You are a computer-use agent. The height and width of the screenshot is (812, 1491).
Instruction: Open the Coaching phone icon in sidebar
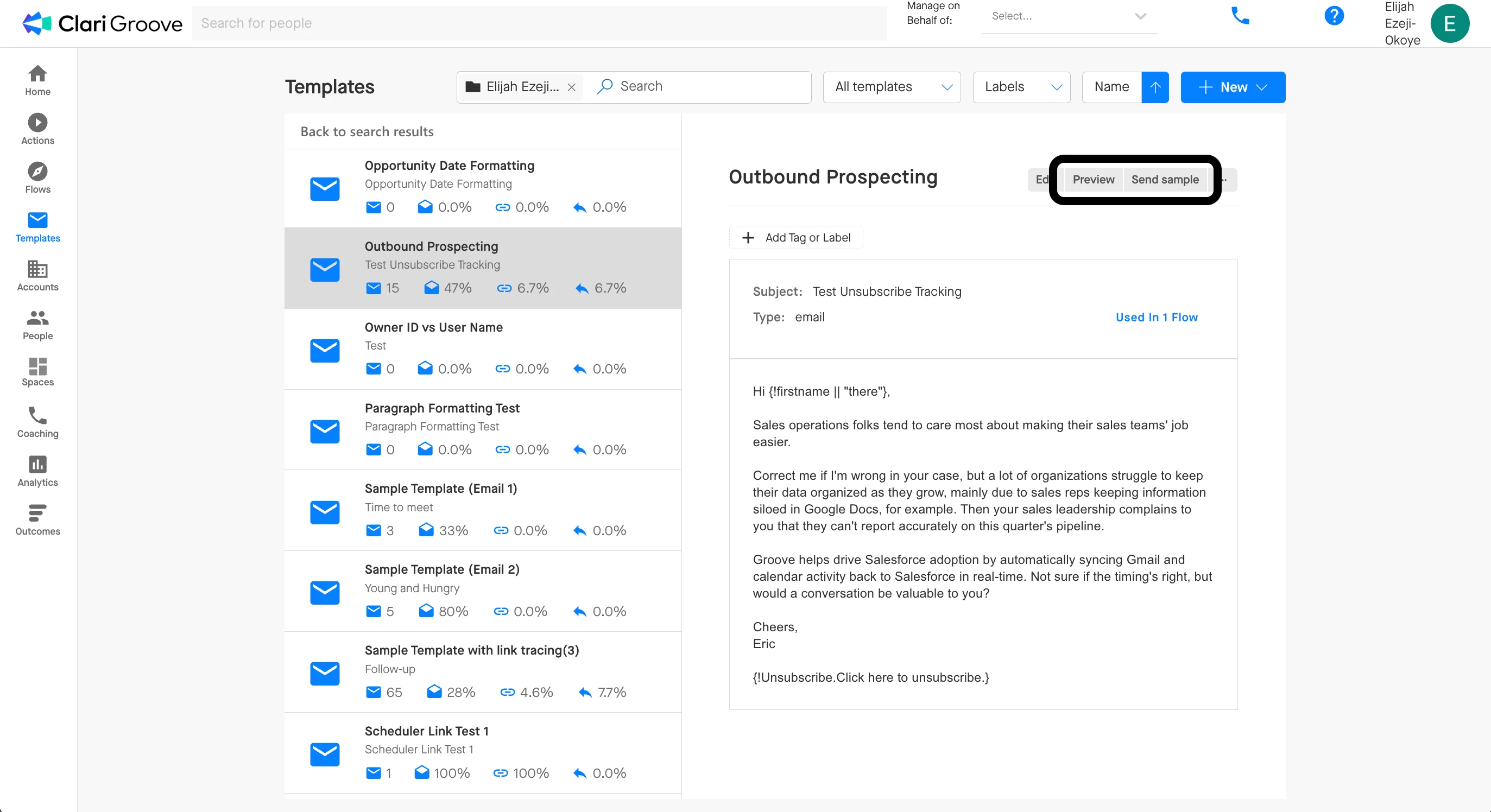(x=37, y=416)
